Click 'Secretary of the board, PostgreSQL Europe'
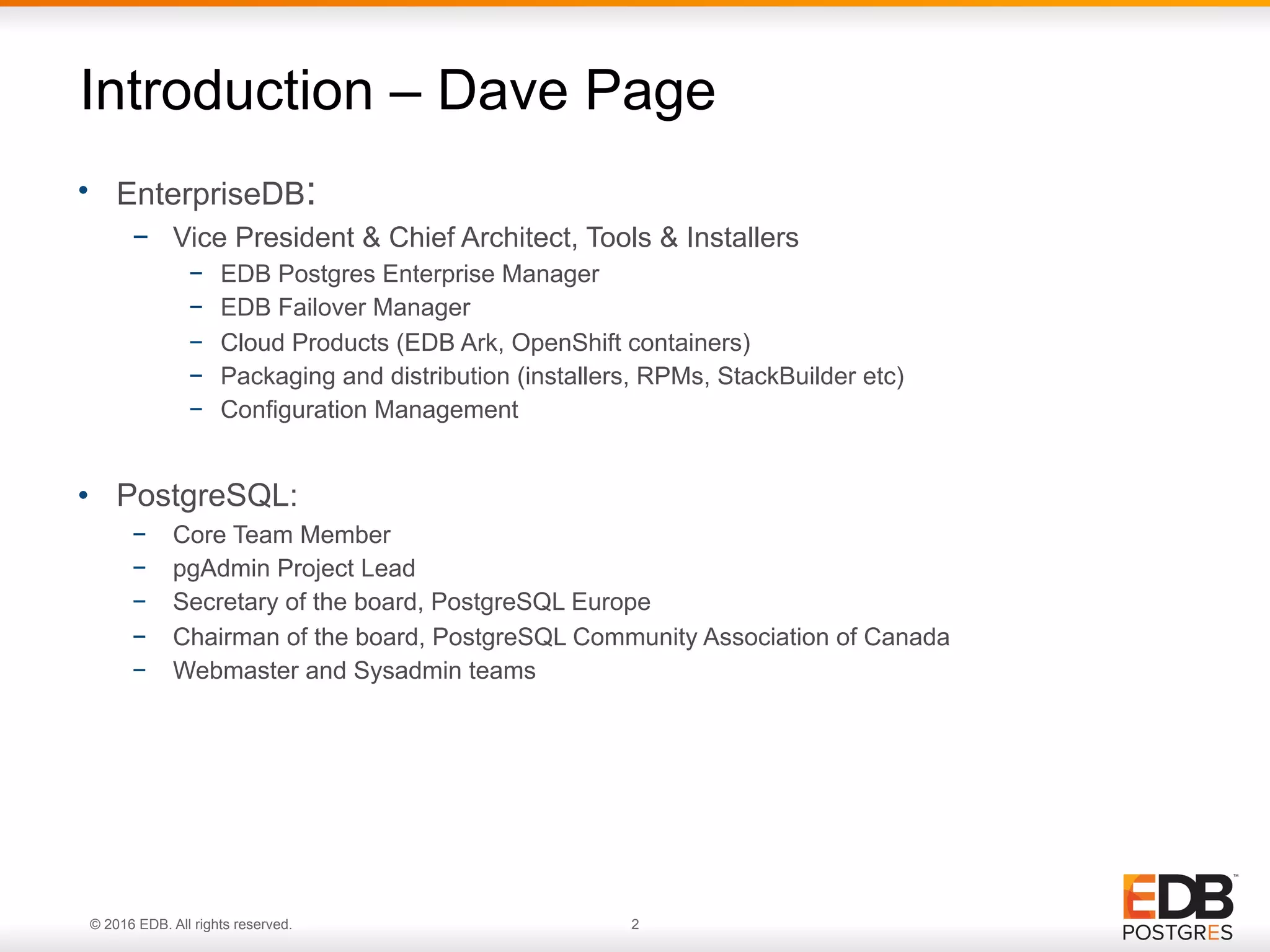Image resolution: width=1270 pixels, height=952 pixels. pos(412,602)
